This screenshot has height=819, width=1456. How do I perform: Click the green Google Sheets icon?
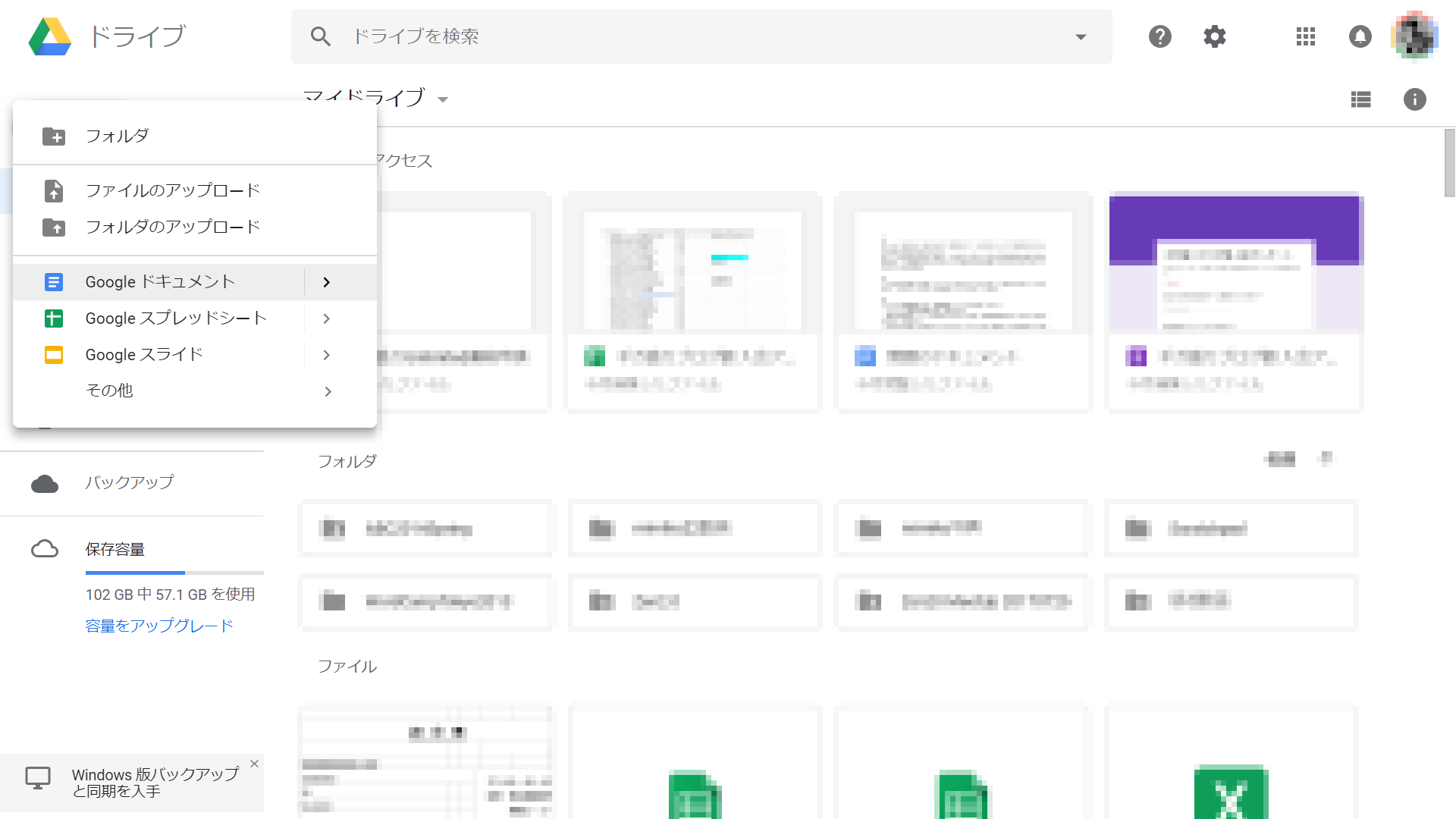click(x=54, y=318)
